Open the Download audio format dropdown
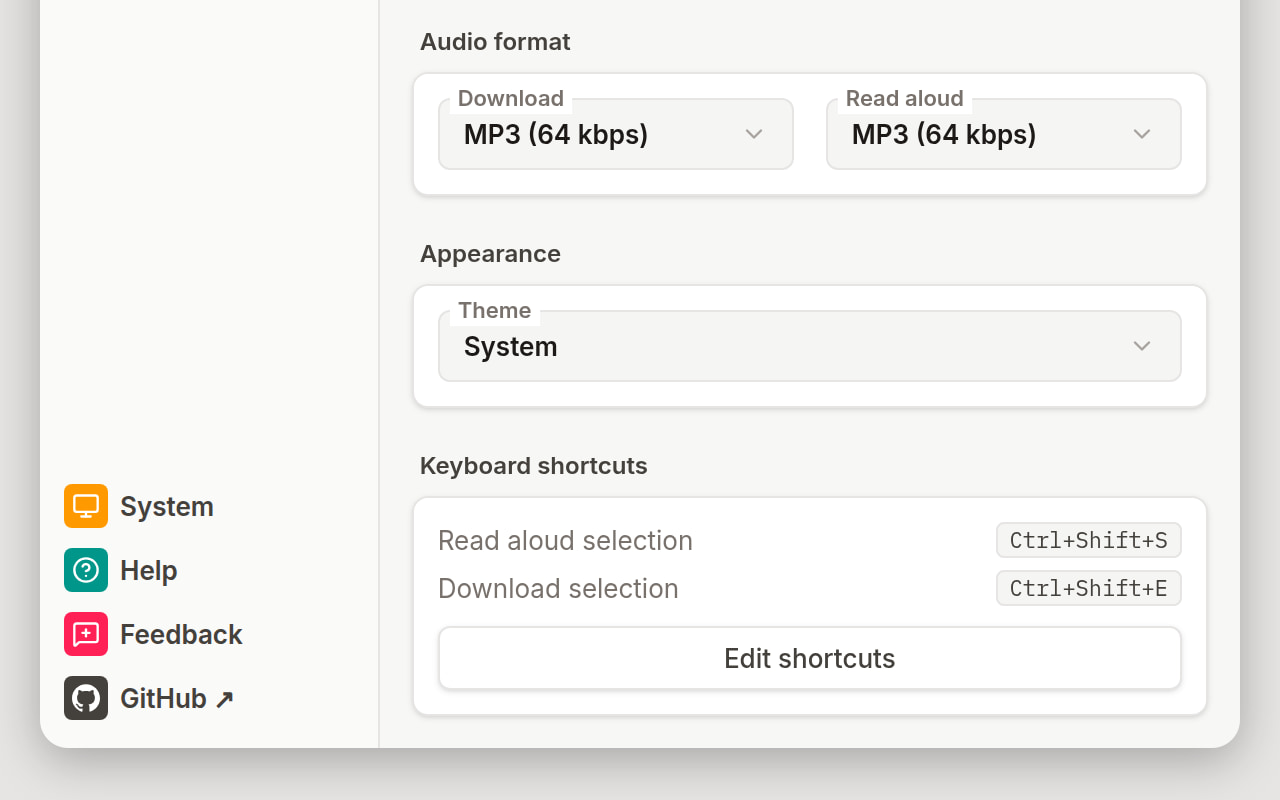The image size is (1280, 800). point(616,134)
